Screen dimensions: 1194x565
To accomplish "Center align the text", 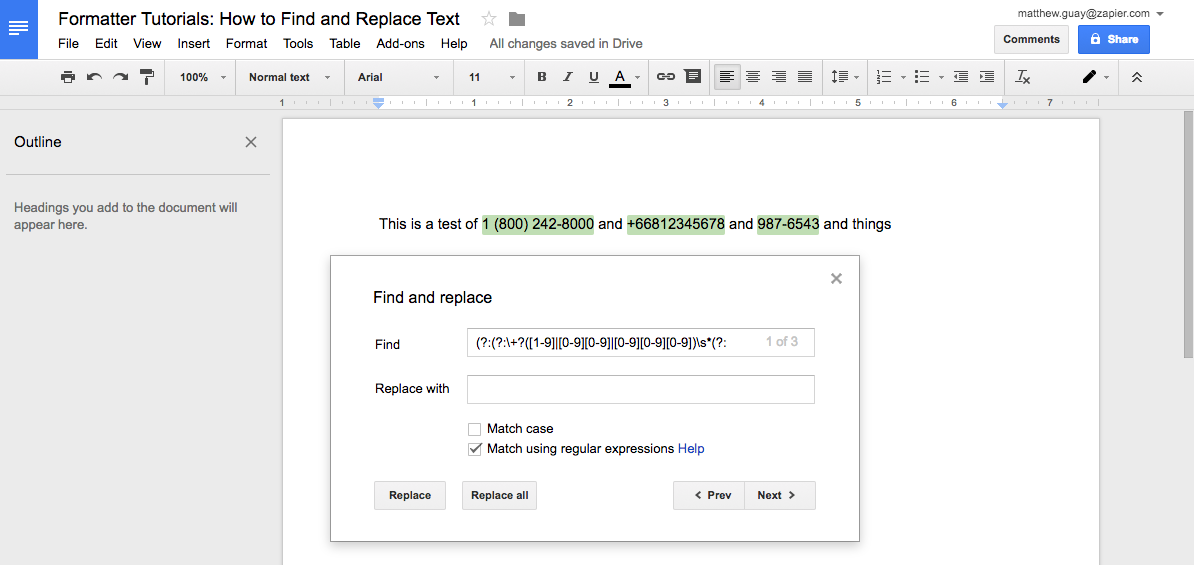I will pos(753,77).
